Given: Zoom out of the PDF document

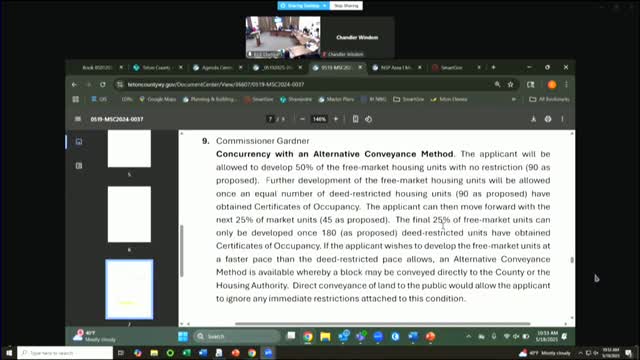Looking at the screenshot, I should tap(302, 119).
